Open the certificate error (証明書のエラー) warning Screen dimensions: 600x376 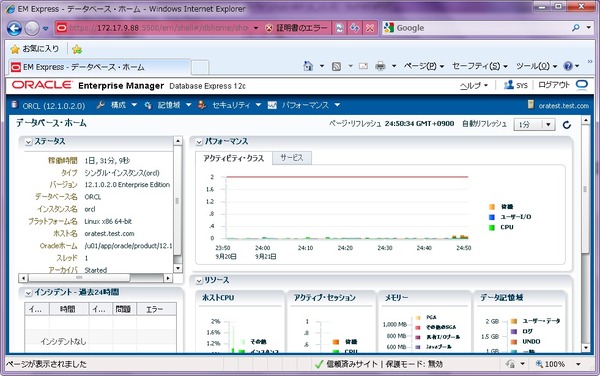(x=297, y=28)
